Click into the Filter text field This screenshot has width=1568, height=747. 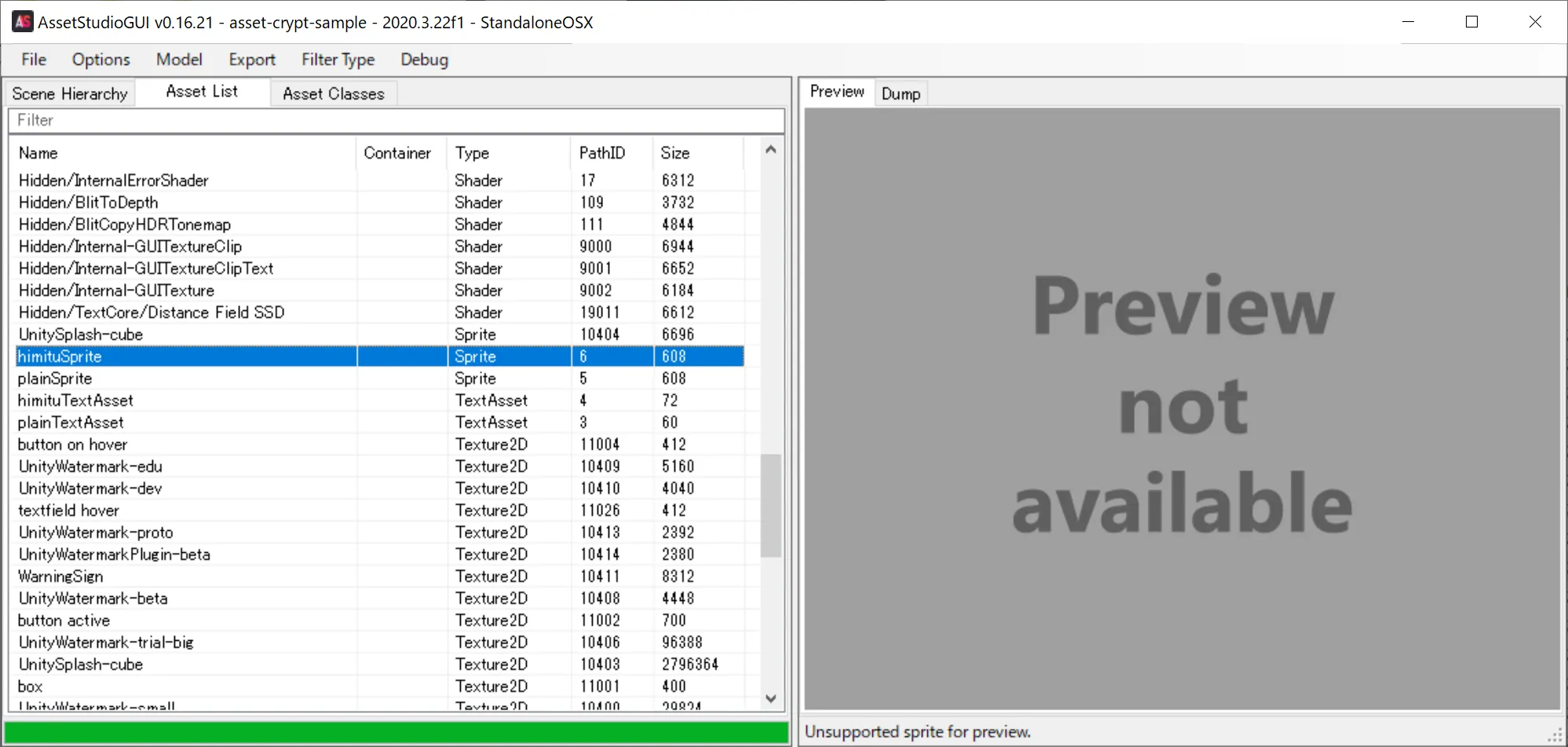tap(396, 120)
